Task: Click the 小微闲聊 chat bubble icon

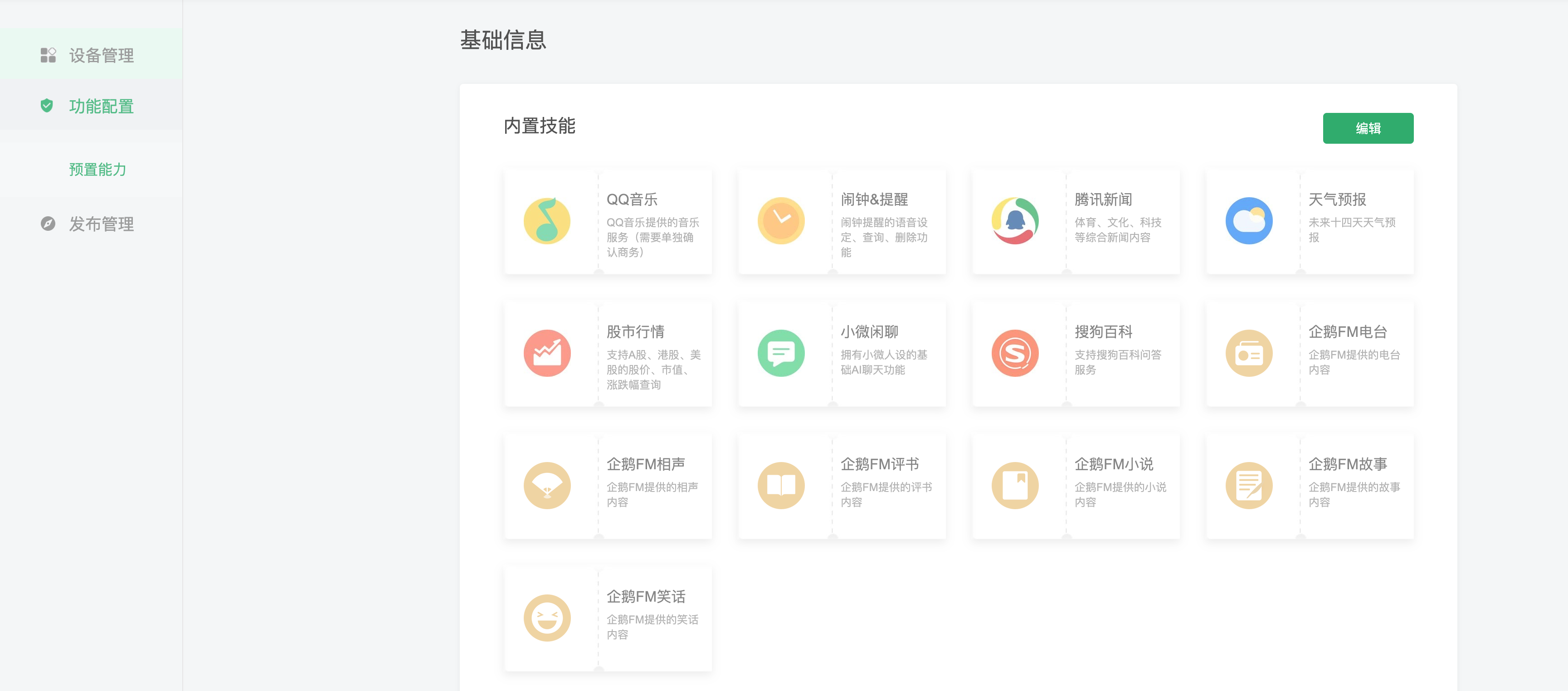Action: pyautogui.click(x=780, y=353)
